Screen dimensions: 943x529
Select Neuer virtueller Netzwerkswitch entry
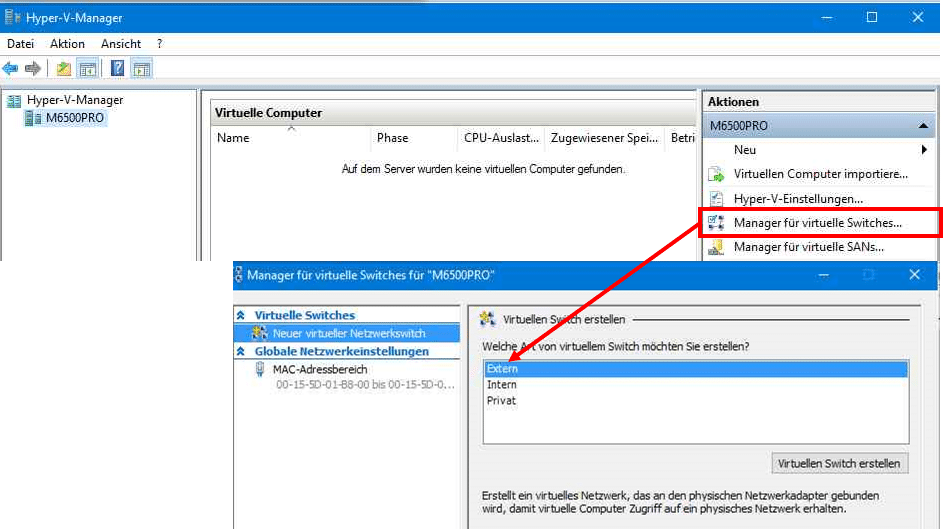[348, 333]
